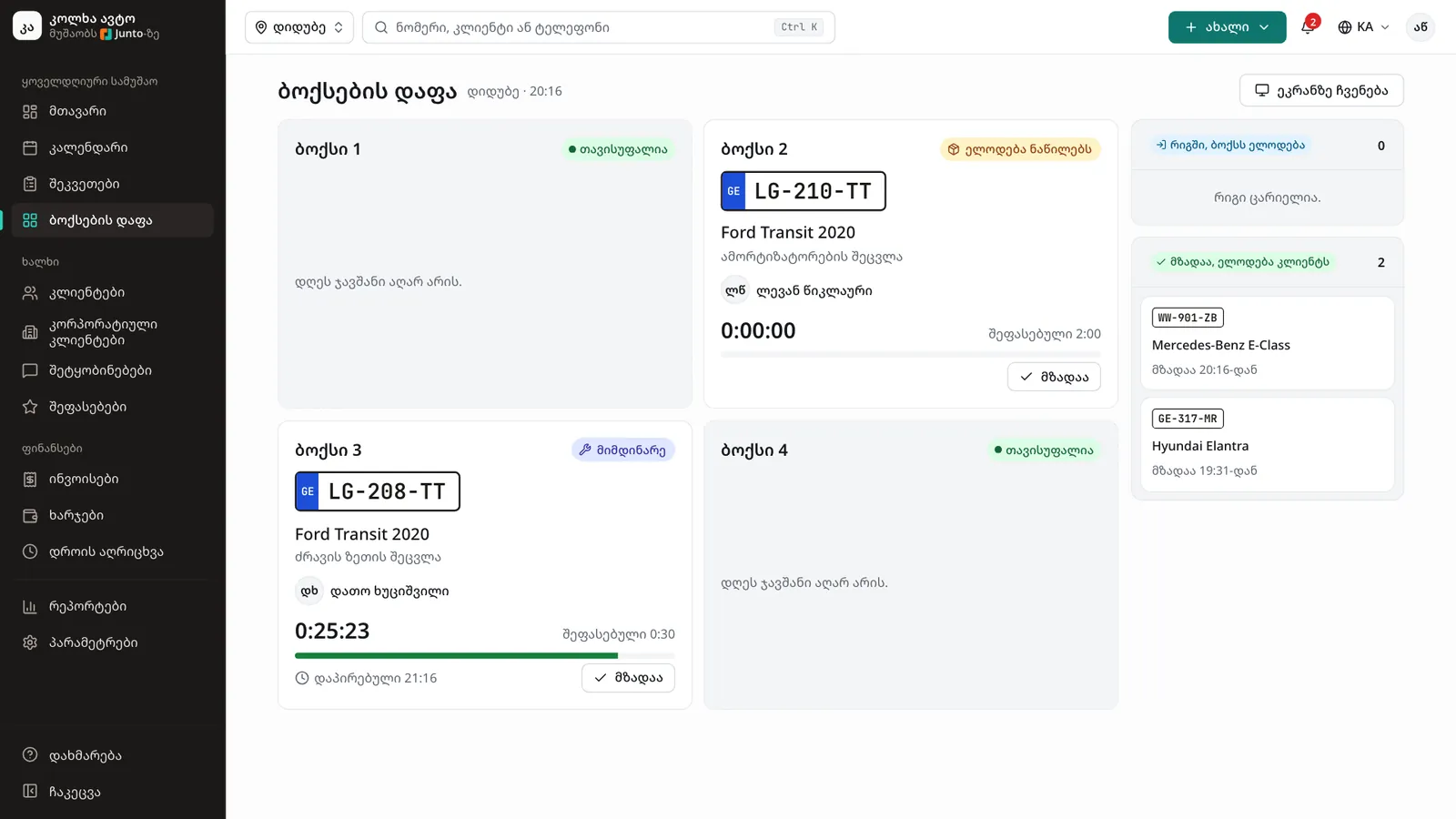This screenshot has width=1456, height=819.
Task: Expand the ახალი create menu
Action: [x=1227, y=27]
